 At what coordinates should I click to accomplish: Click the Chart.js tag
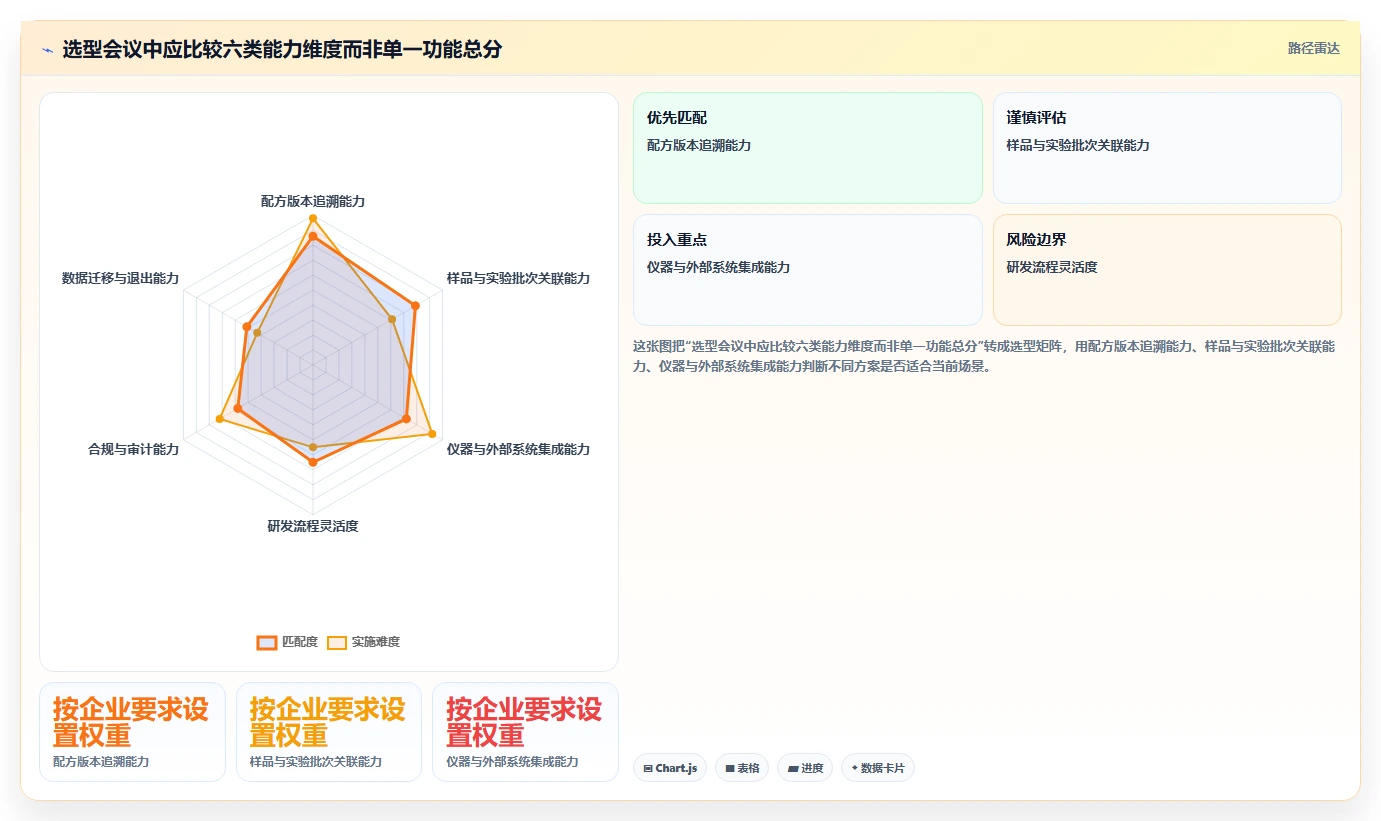pyautogui.click(x=670, y=768)
